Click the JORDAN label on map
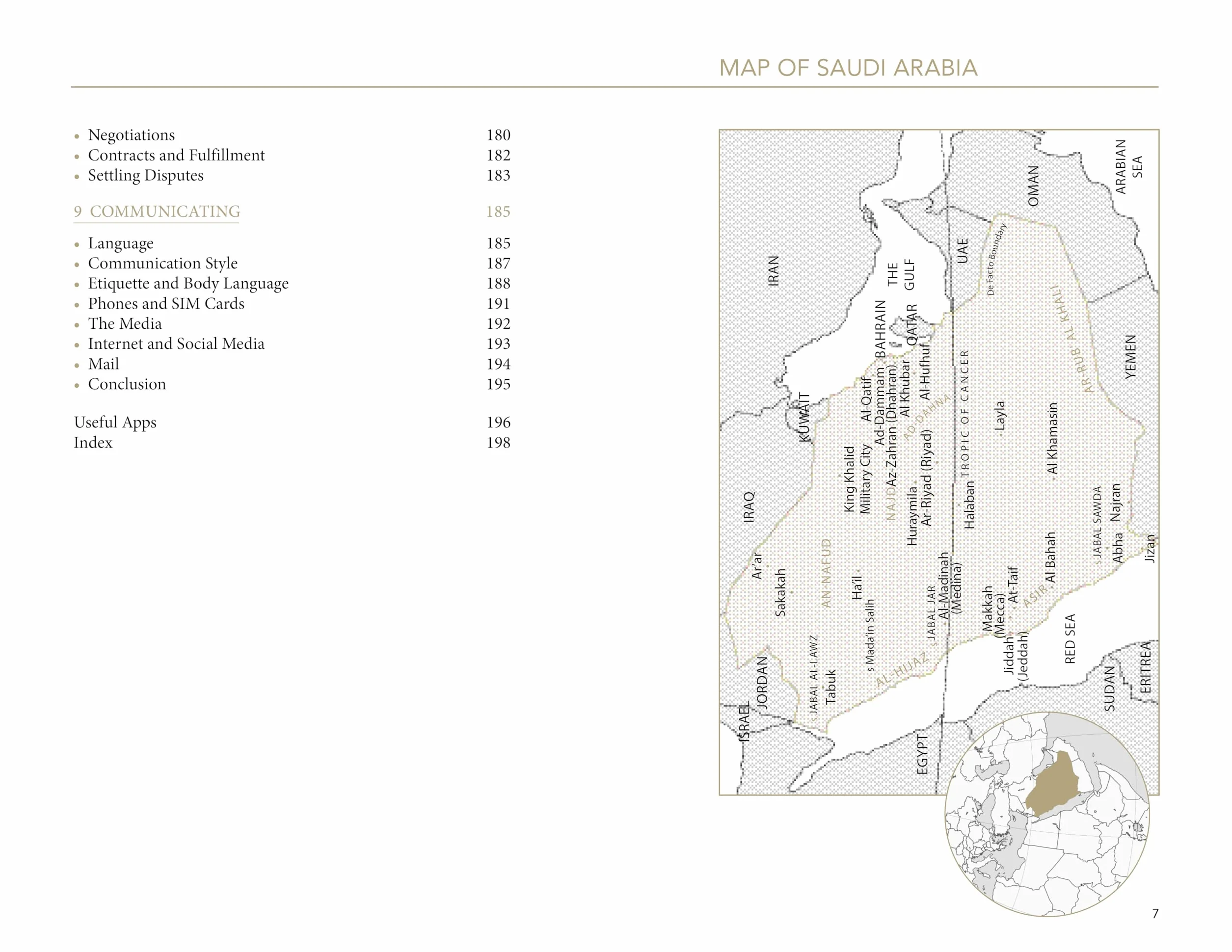The height and width of the screenshot is (952, 1232). 762,683
